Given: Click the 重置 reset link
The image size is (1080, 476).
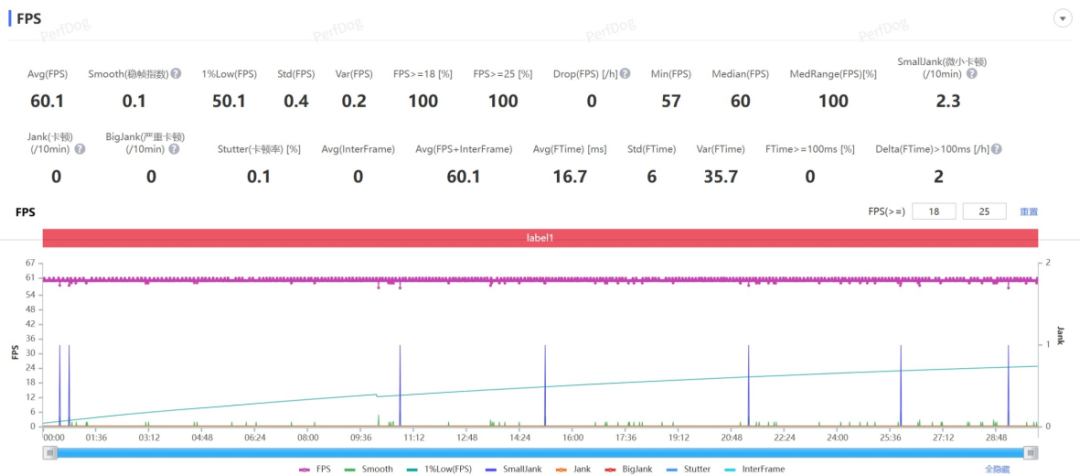Looking at the screenshot, I should coord(1028,211).
